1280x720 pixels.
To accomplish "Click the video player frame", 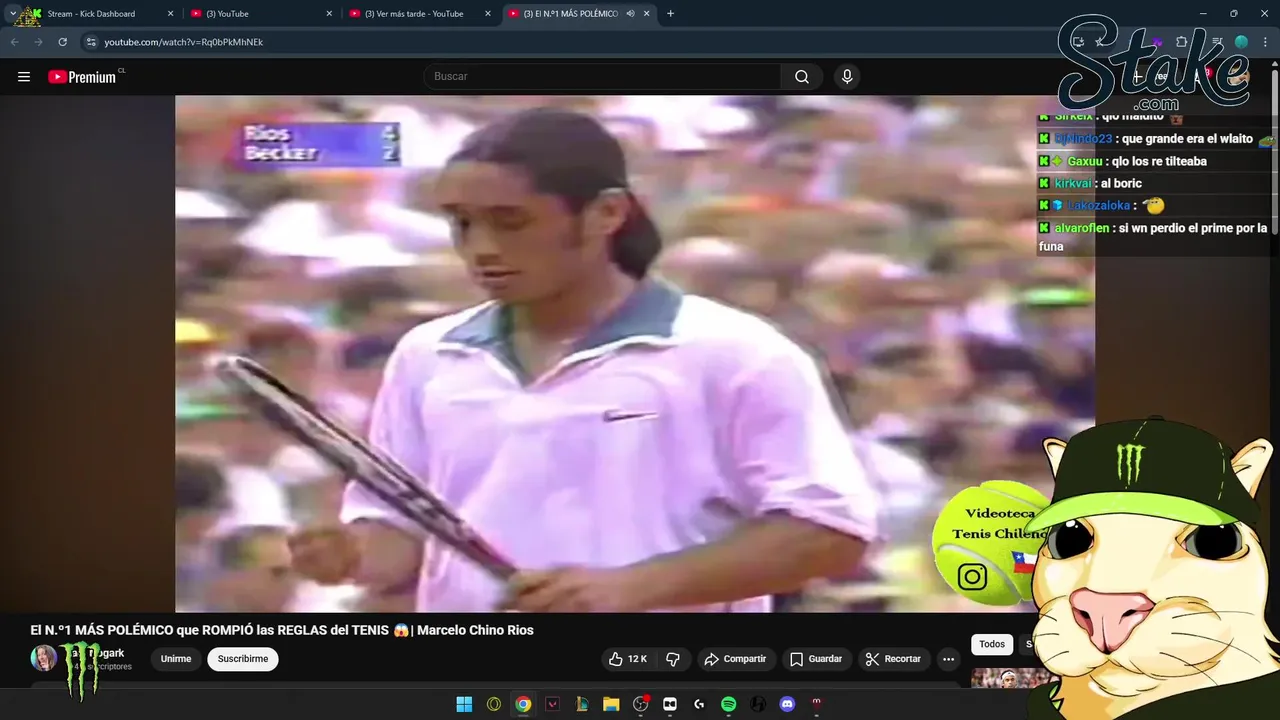I will (x=635, y=353).
